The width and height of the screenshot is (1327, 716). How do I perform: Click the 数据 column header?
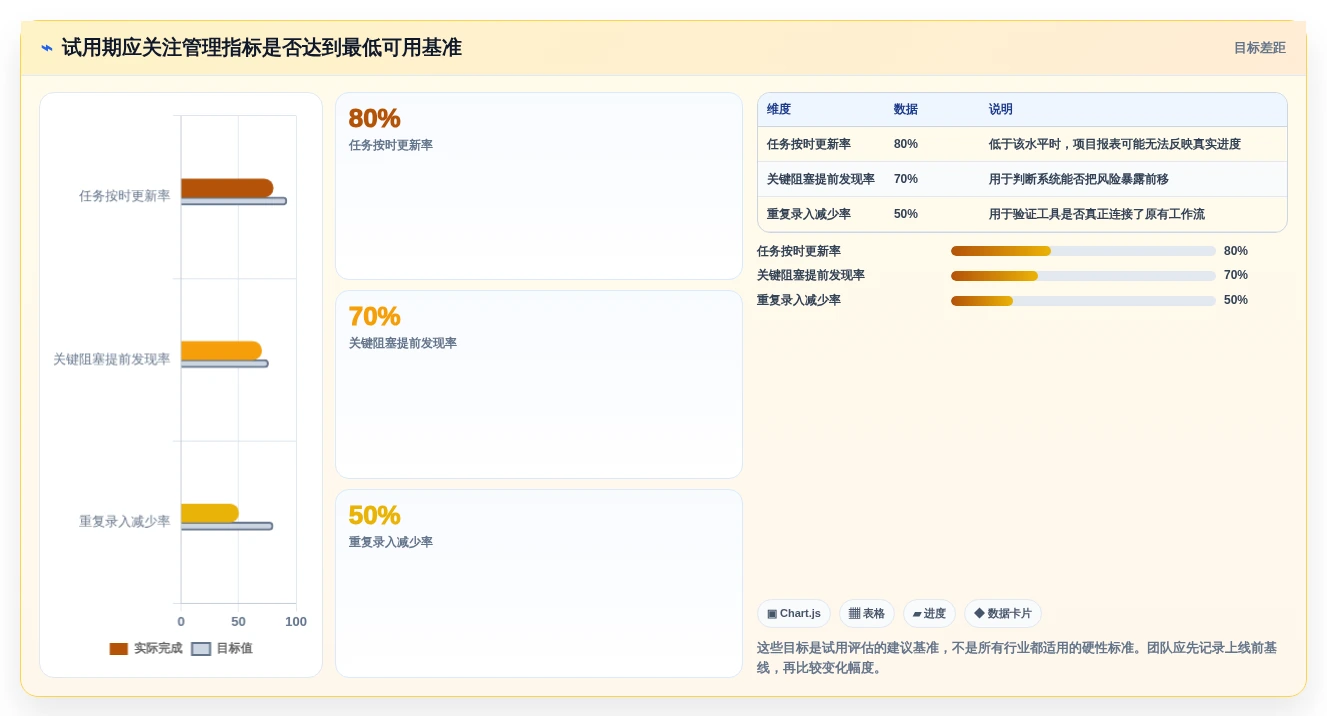click(906, 110)
